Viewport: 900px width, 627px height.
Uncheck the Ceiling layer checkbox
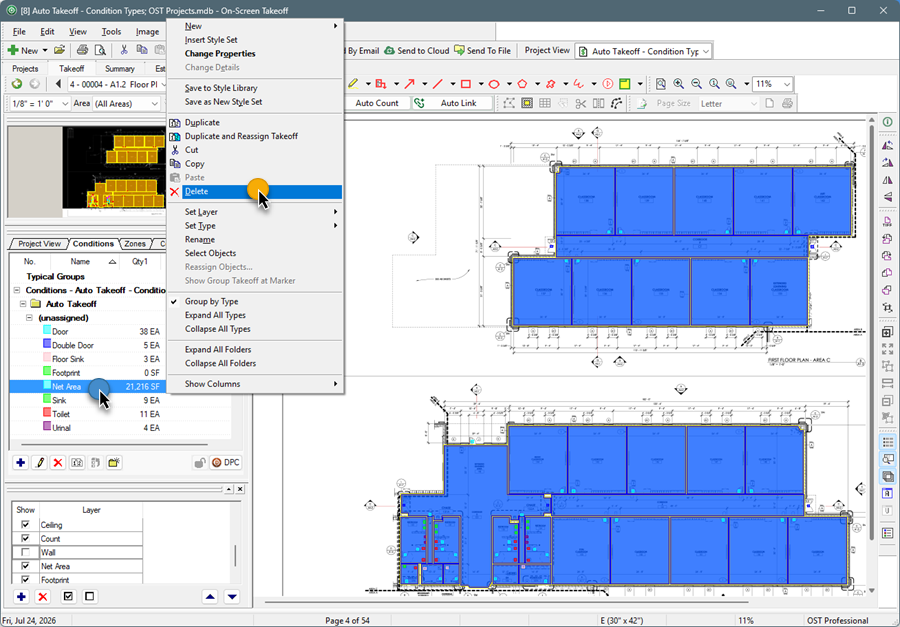click(25, 525)
